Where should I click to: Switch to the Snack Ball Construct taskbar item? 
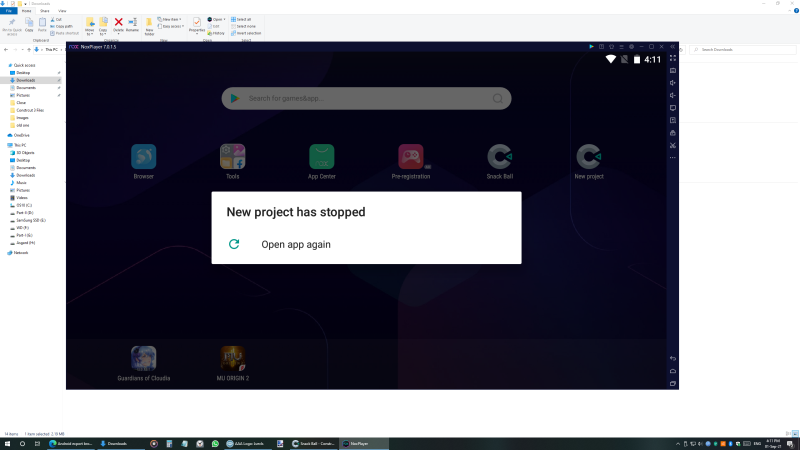(x=313, y=444)
